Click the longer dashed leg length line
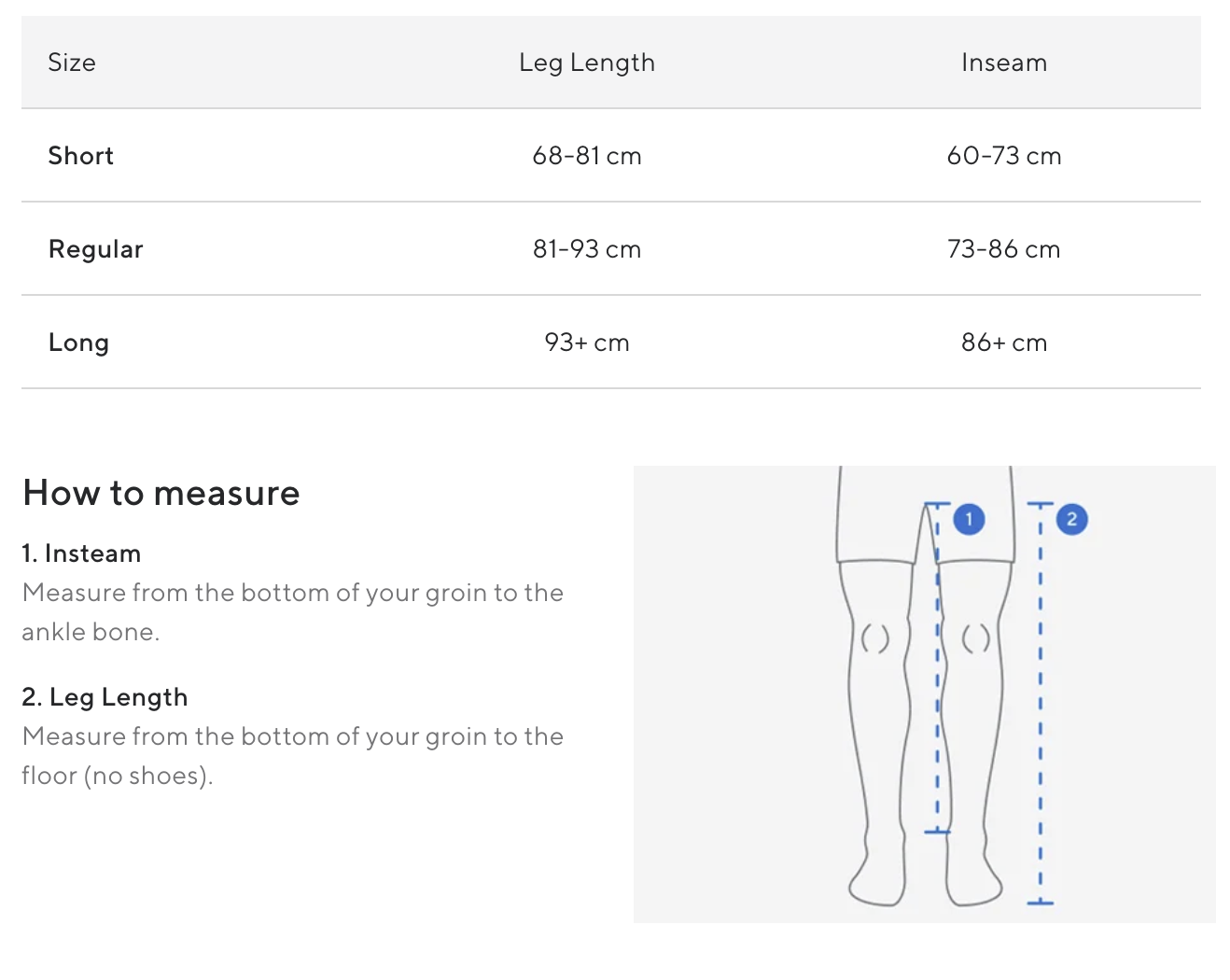 (x=1040, y=709)
